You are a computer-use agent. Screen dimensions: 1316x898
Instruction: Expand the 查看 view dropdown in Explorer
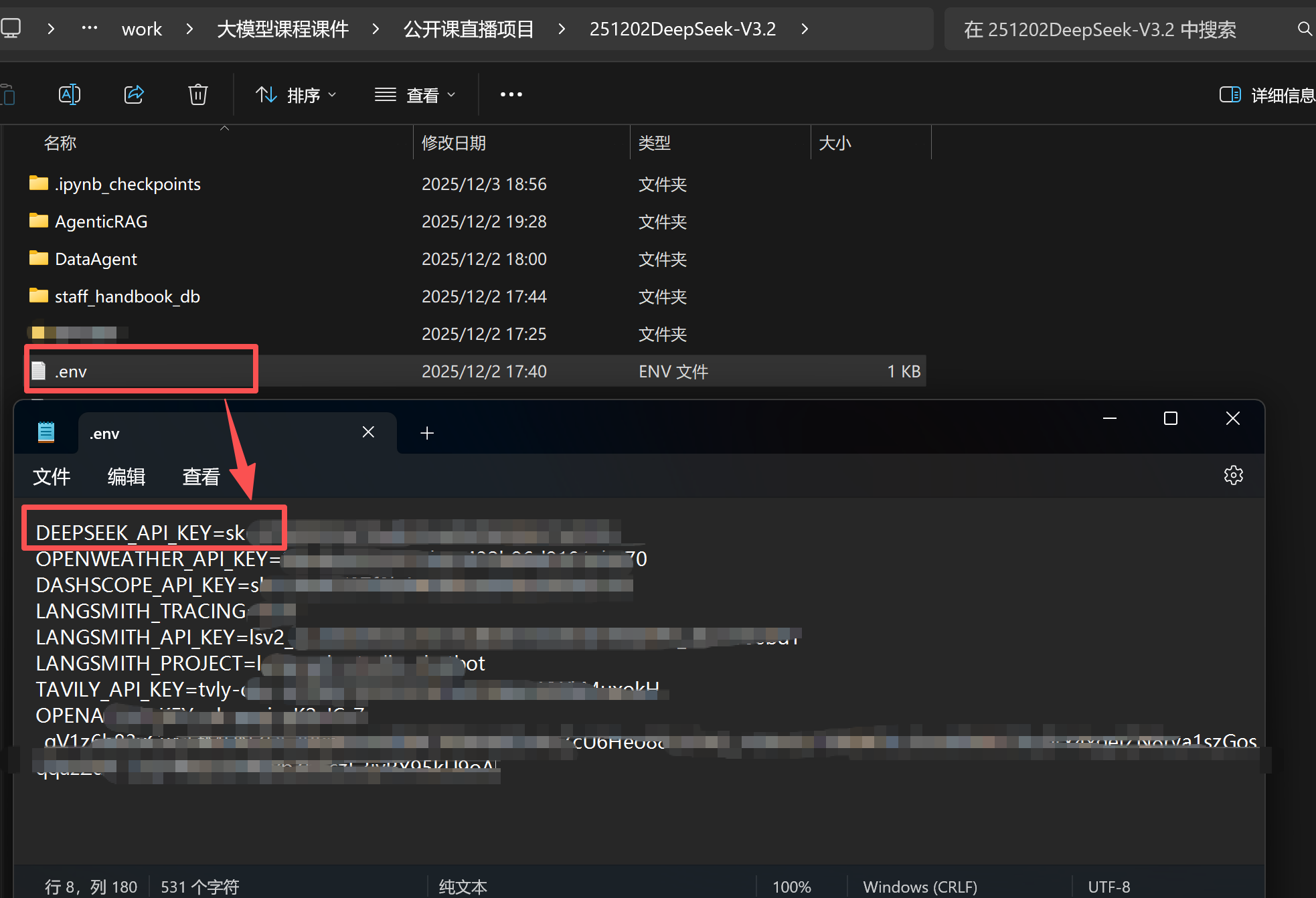[x=415, y=95]
